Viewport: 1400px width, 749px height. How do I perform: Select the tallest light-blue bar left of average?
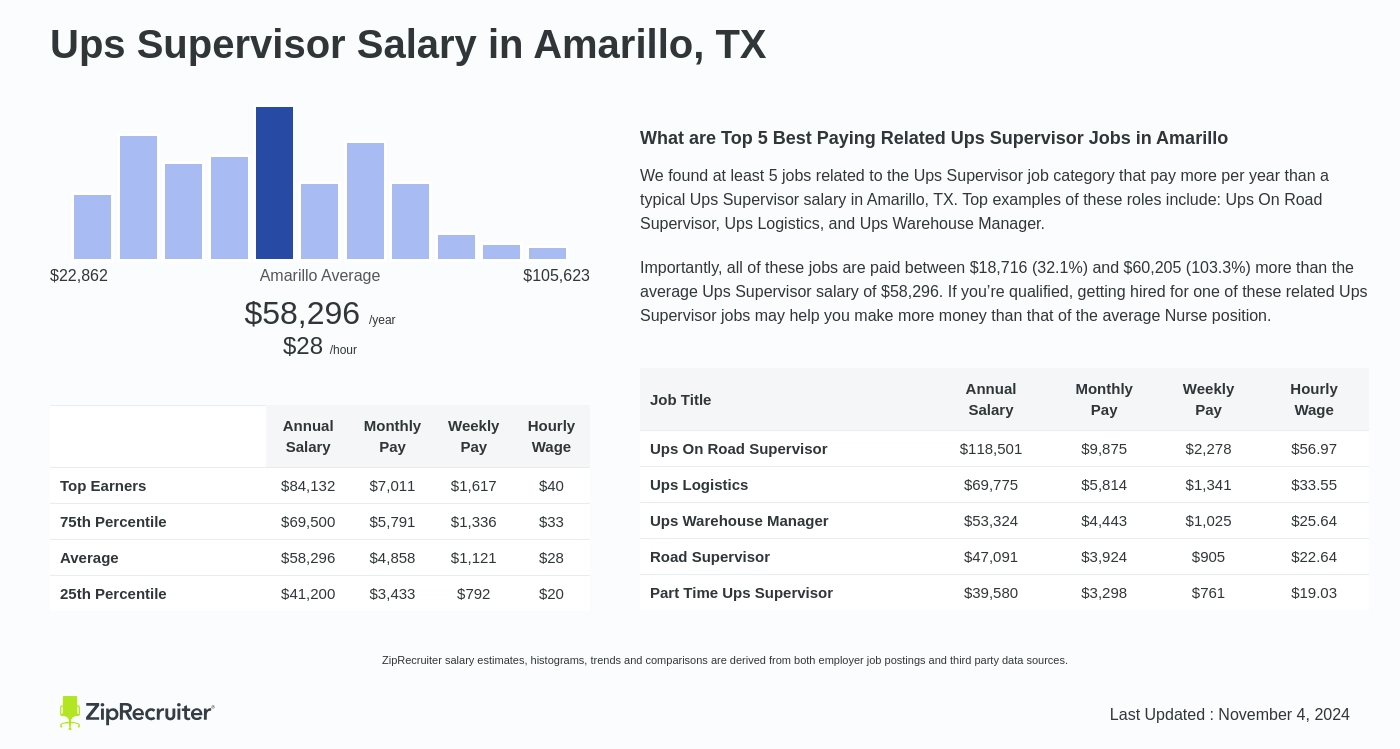(x=138, y=197)
